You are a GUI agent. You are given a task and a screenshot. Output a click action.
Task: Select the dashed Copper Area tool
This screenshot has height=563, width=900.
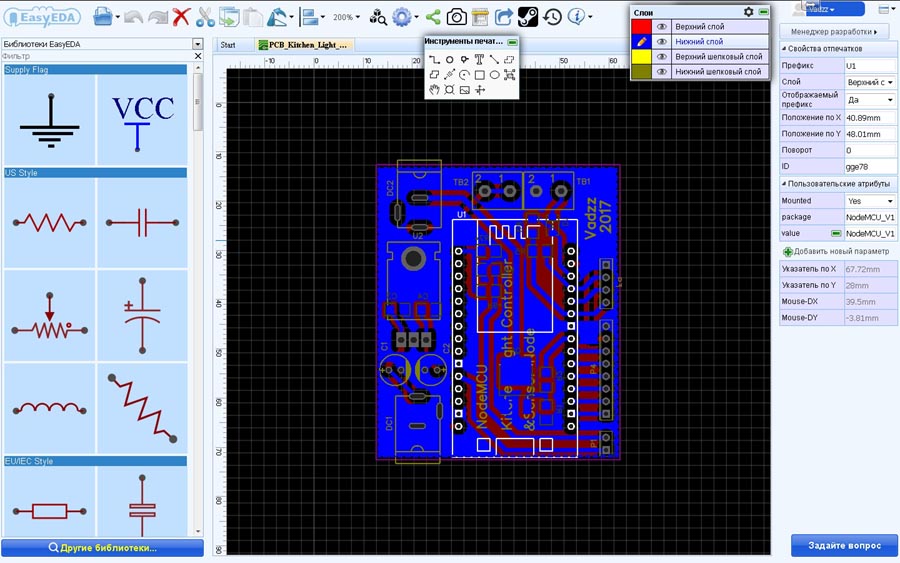[509, 59]
